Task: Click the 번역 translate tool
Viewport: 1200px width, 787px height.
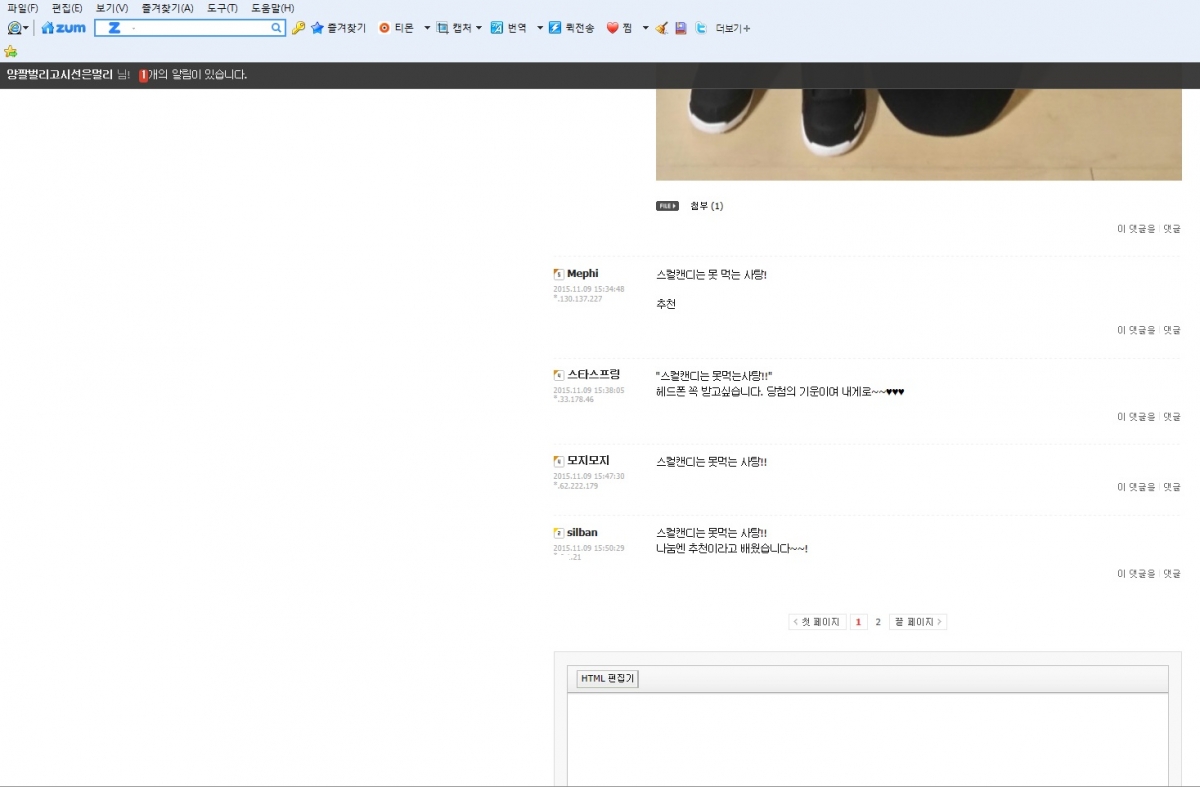Action: [508, 28]
